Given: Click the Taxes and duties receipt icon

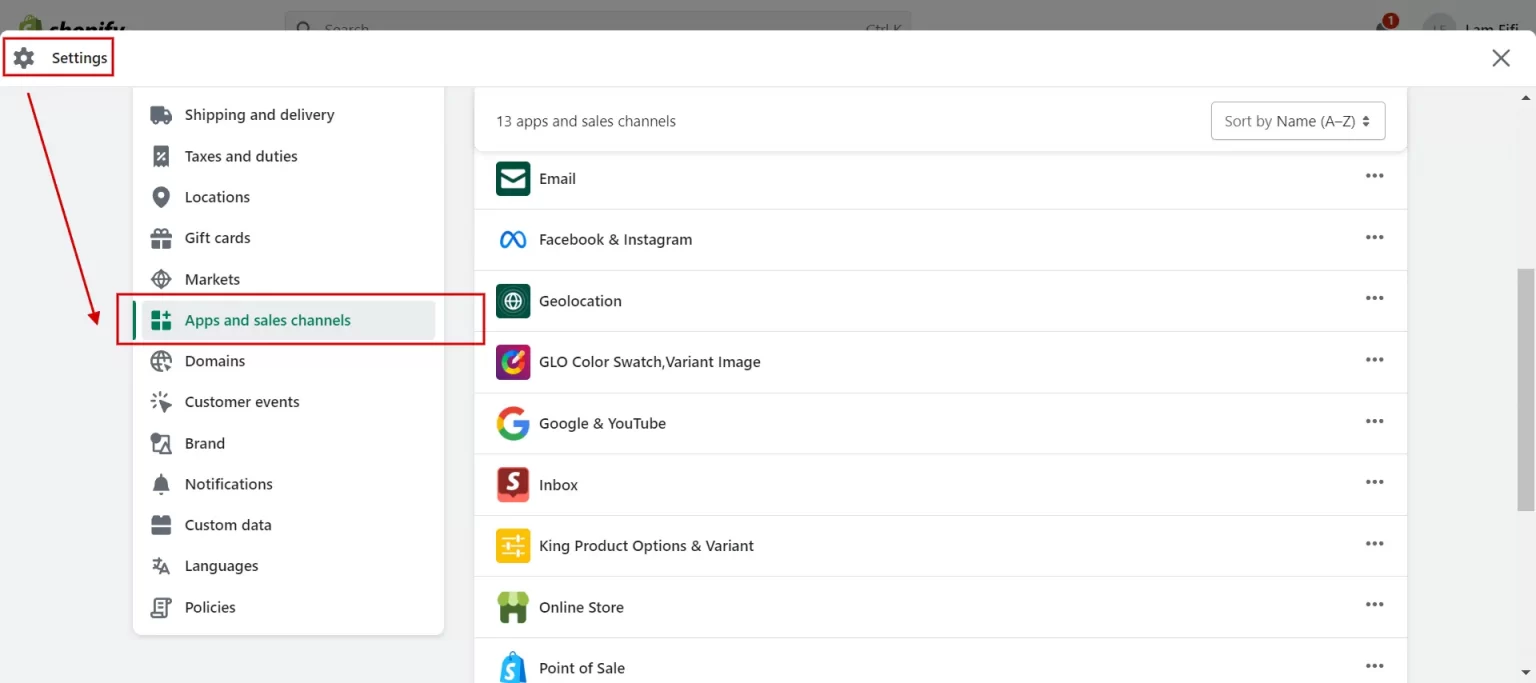Looking at the screenshot, I should pos(161,156).
